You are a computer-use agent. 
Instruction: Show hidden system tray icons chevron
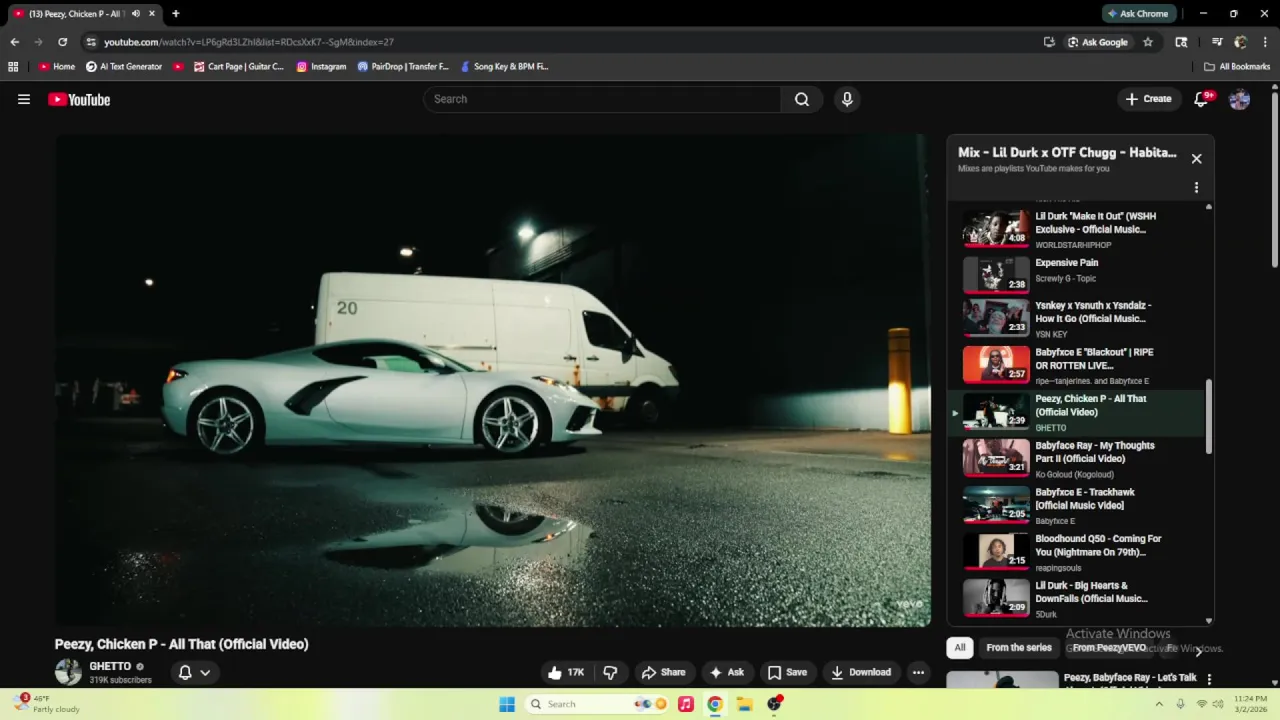point(1159,704)
